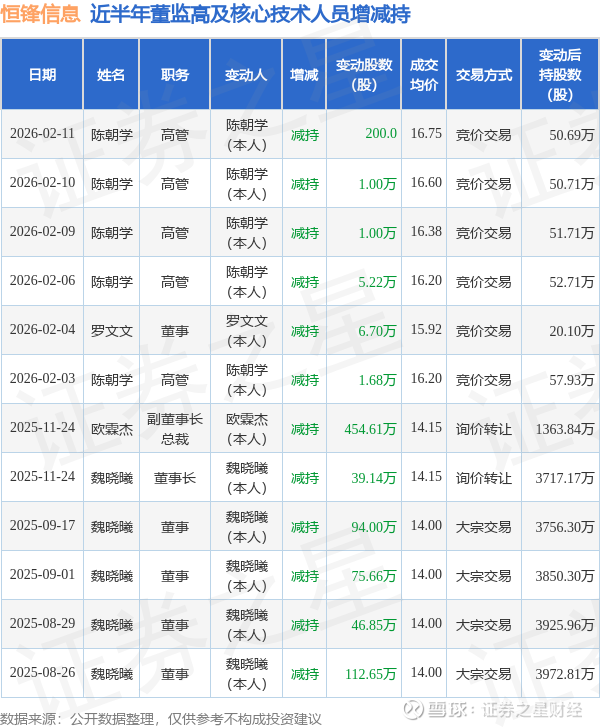
Task: Click the 董事长 position cell
Action: coord(175,478)
